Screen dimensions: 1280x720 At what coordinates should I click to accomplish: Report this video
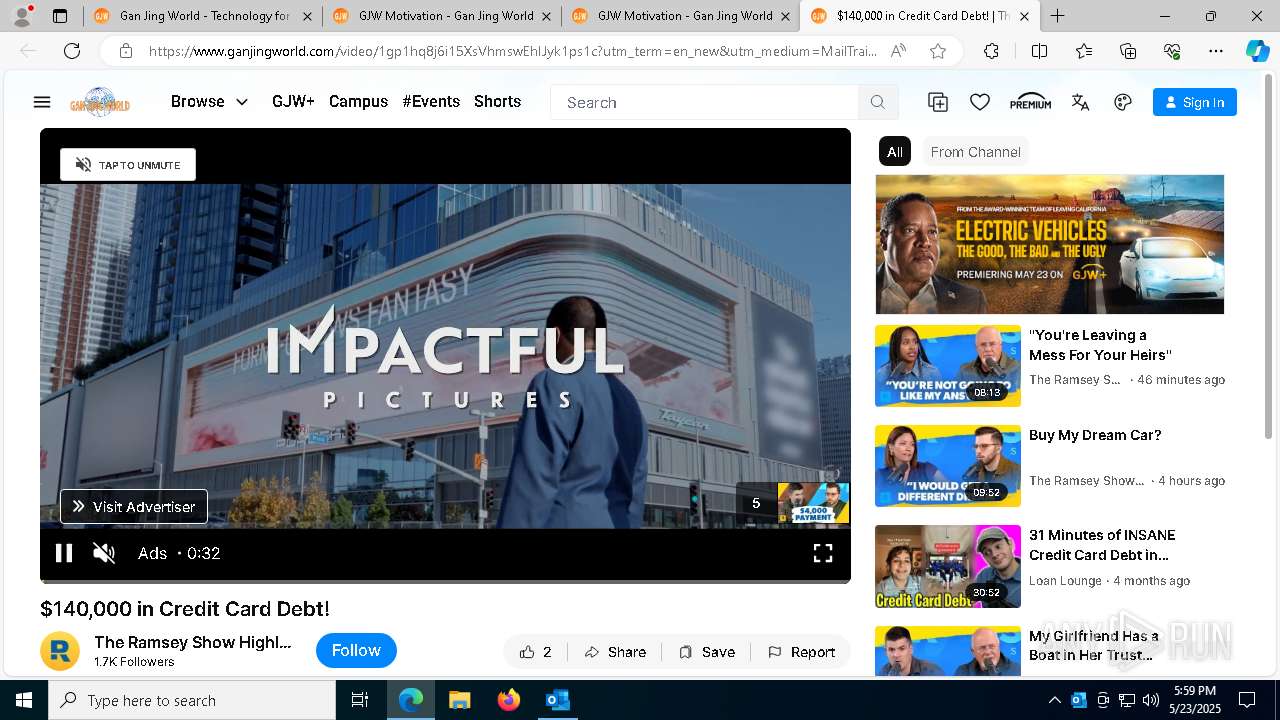click(801, 652)
